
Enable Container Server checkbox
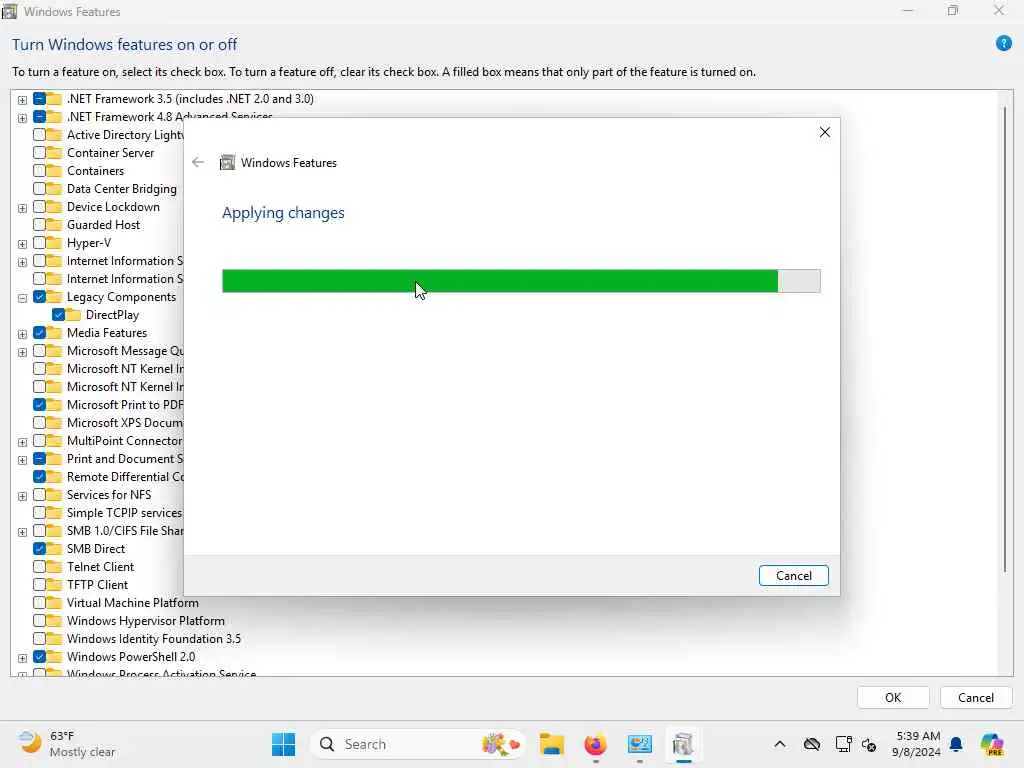(39, 153)
